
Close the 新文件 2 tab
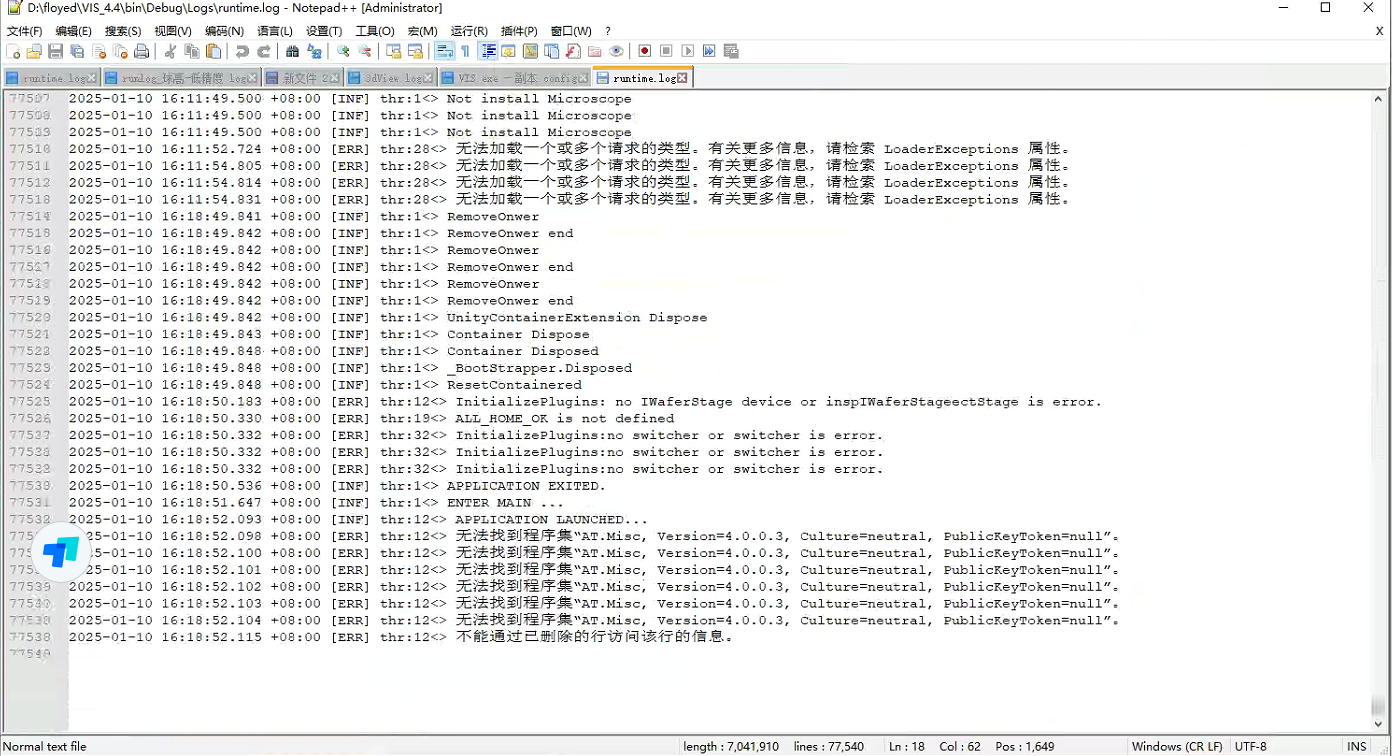pos(335,78)
